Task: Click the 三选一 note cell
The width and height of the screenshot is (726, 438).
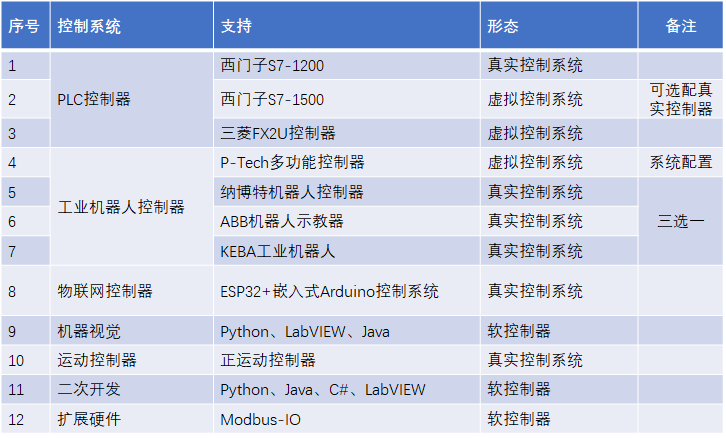Action: [681, 221]
